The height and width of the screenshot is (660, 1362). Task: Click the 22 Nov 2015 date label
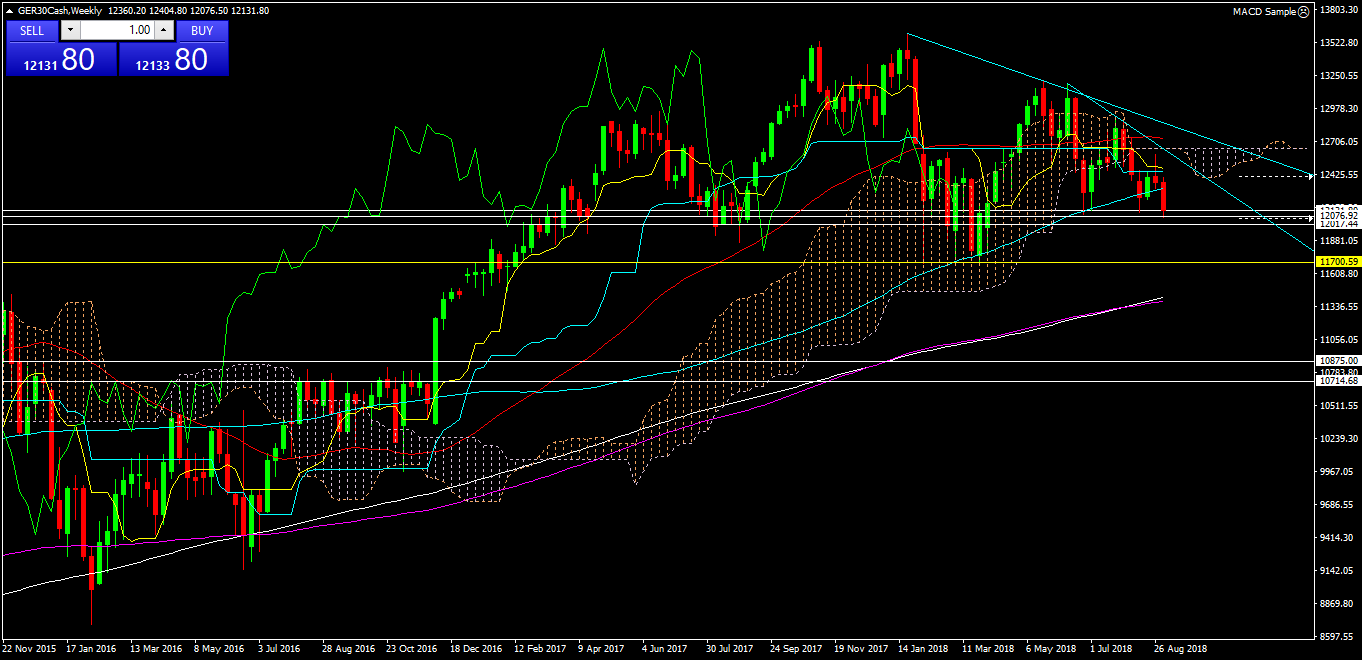tap(29, 648)
